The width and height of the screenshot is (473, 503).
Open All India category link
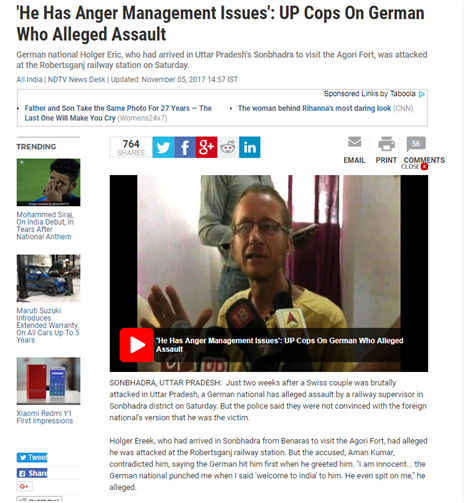point(29,80)
